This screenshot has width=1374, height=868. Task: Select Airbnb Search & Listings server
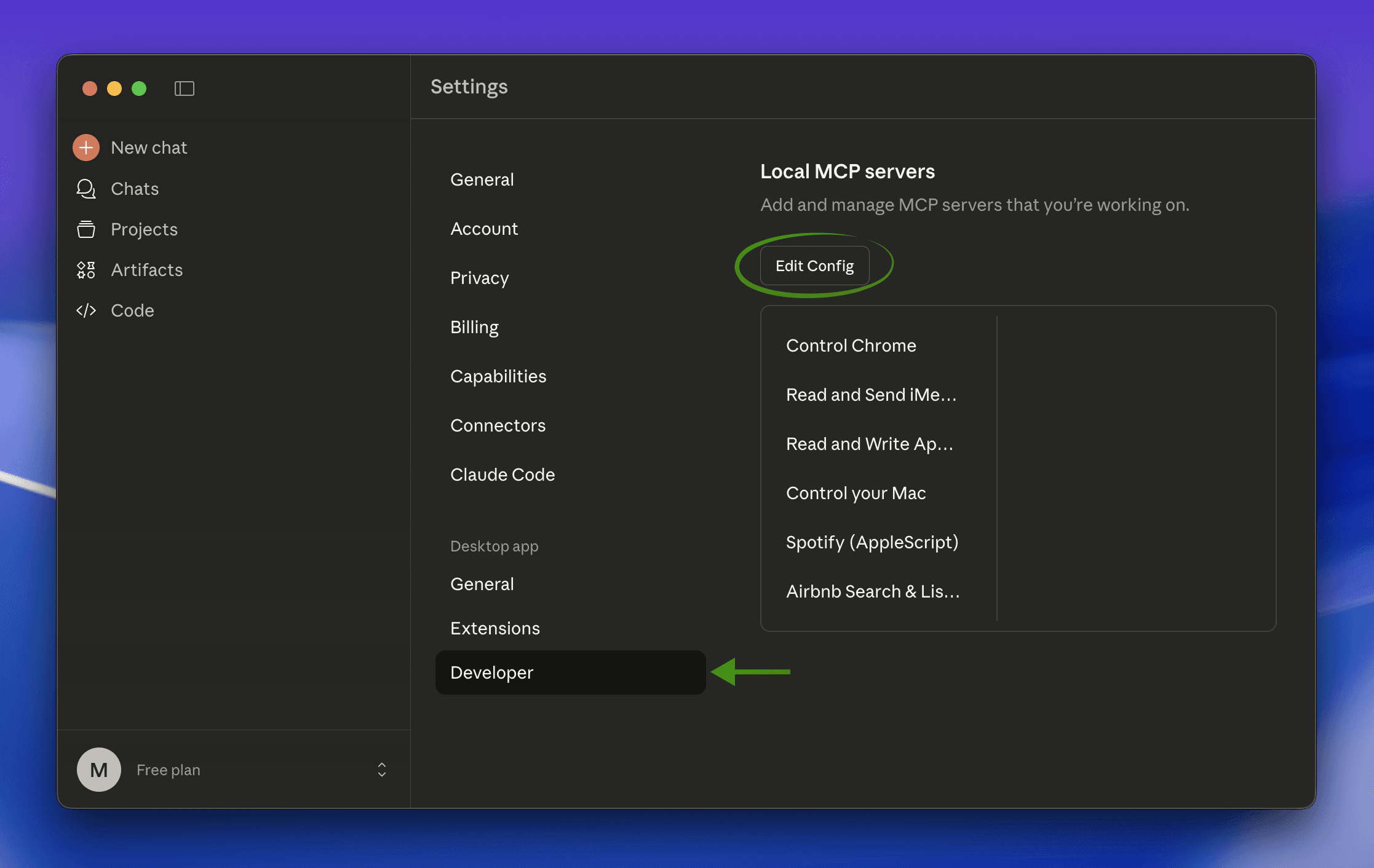873,591
